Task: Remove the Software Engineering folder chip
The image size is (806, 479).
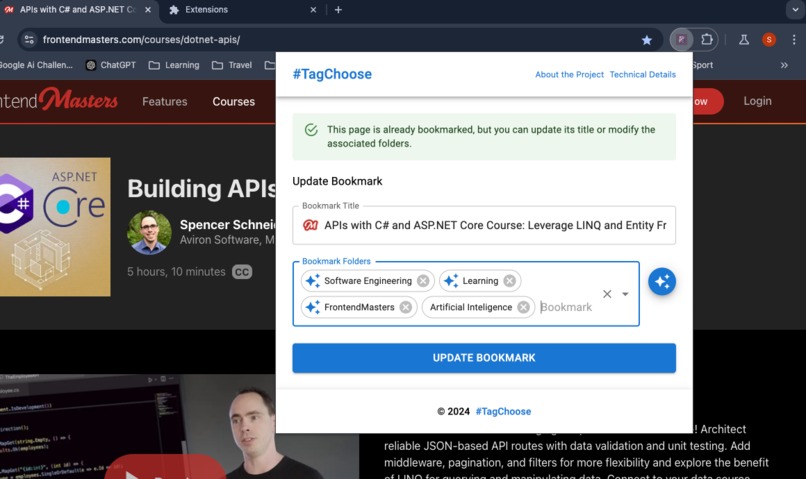Action: pyautogui.click(x=423, y=281)
